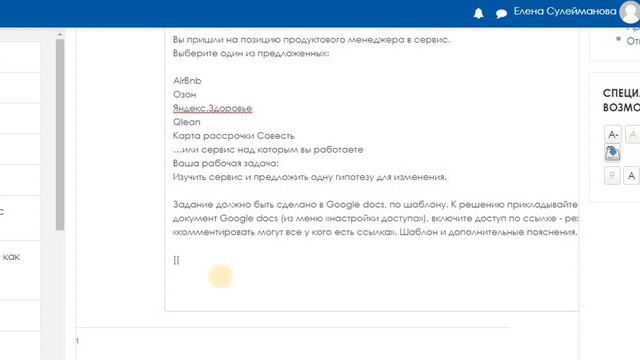Click on Карта рассрочки Совесть line

(233, 136)
